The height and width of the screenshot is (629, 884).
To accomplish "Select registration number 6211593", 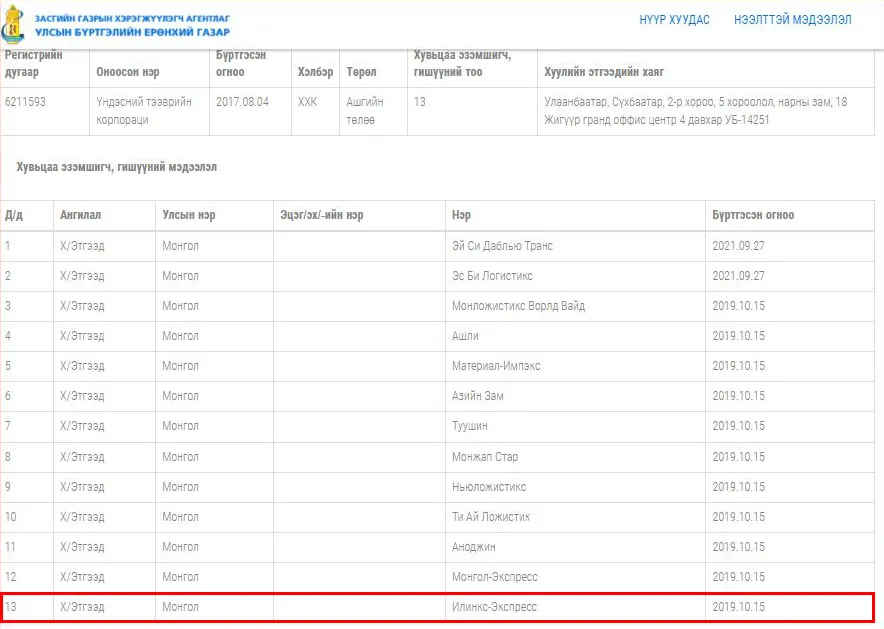I will click(25, 102).
